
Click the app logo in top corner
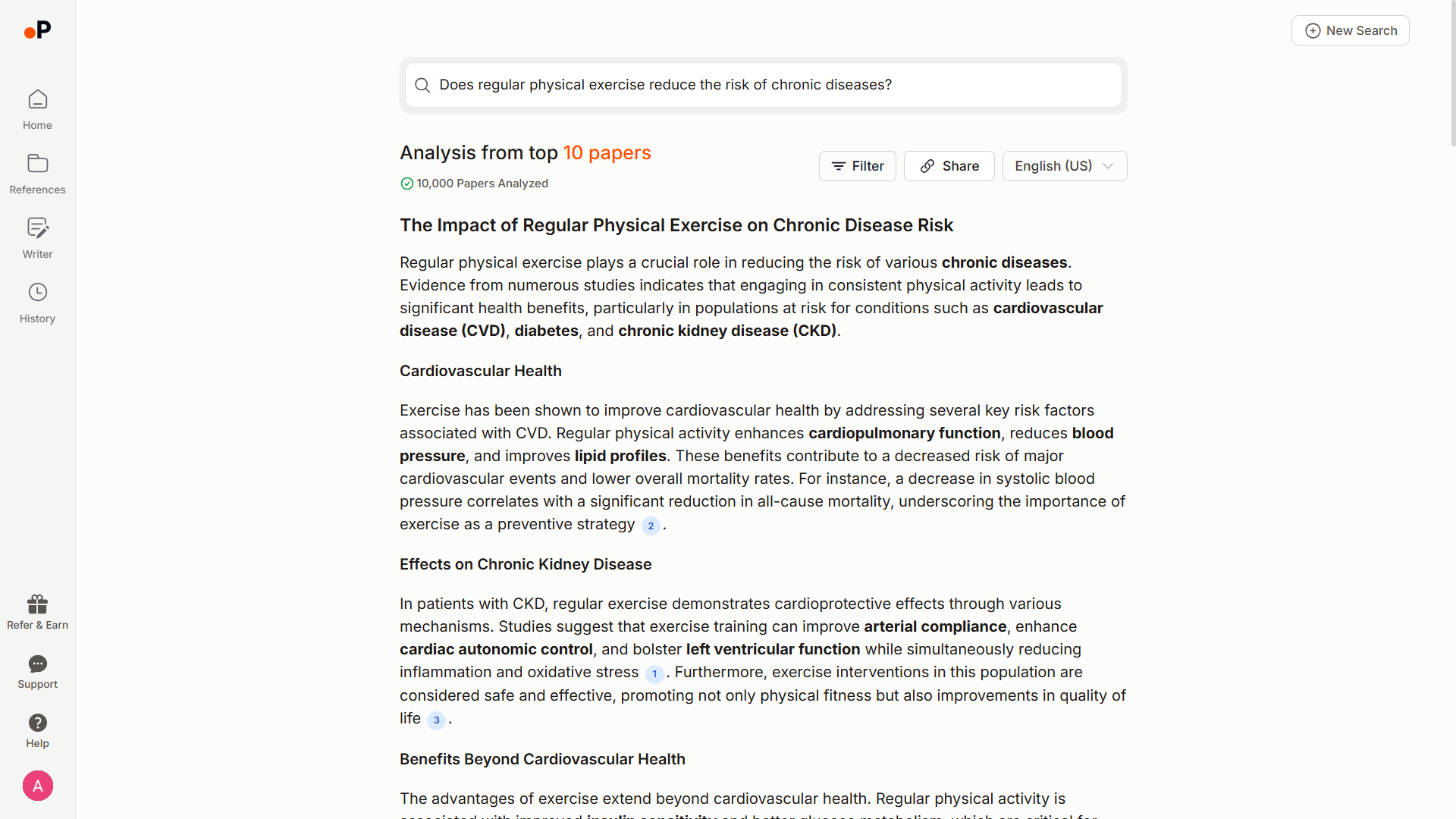coord(38,30)
